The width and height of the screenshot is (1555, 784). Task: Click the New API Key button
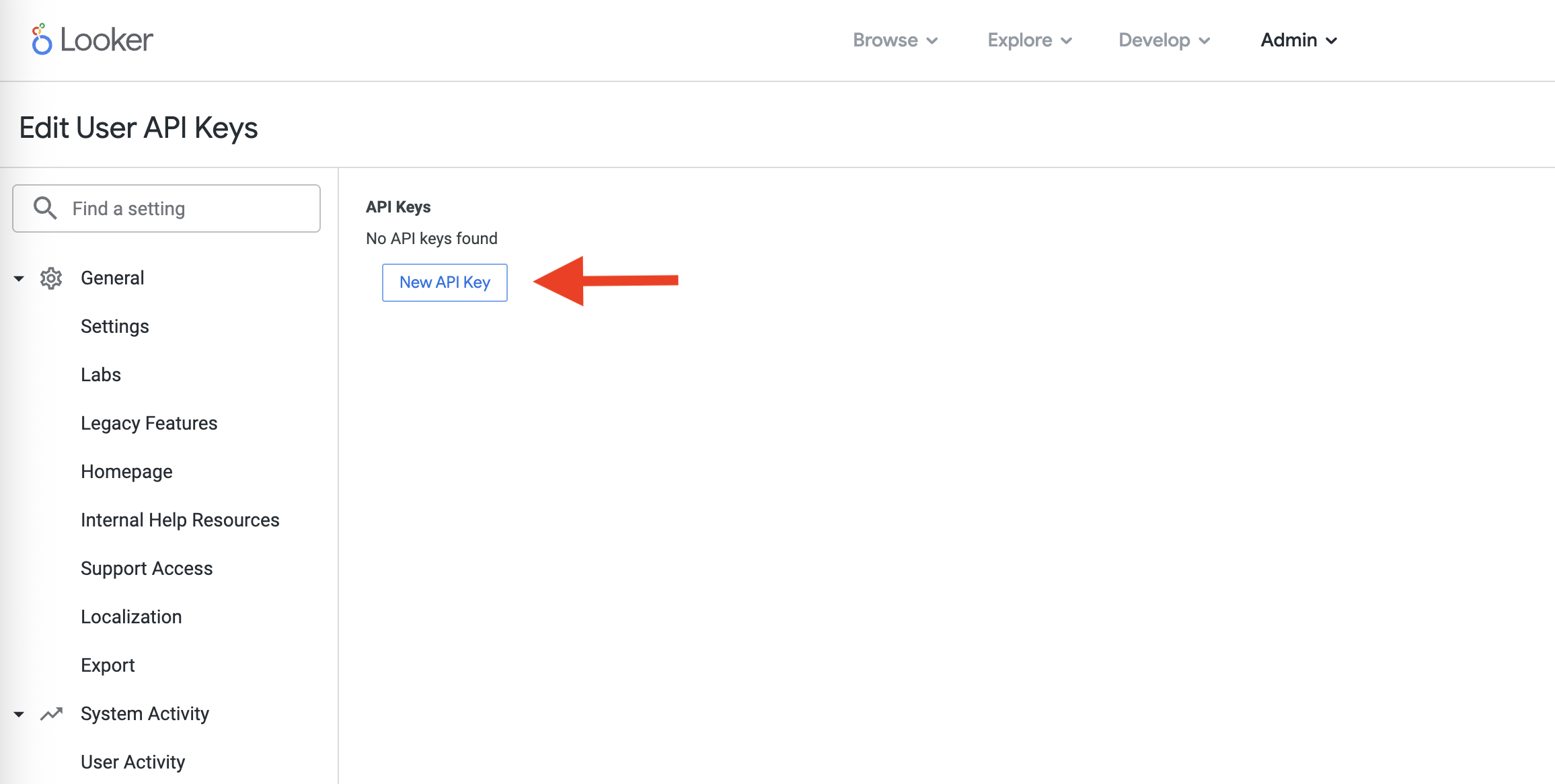pos(445,282)
